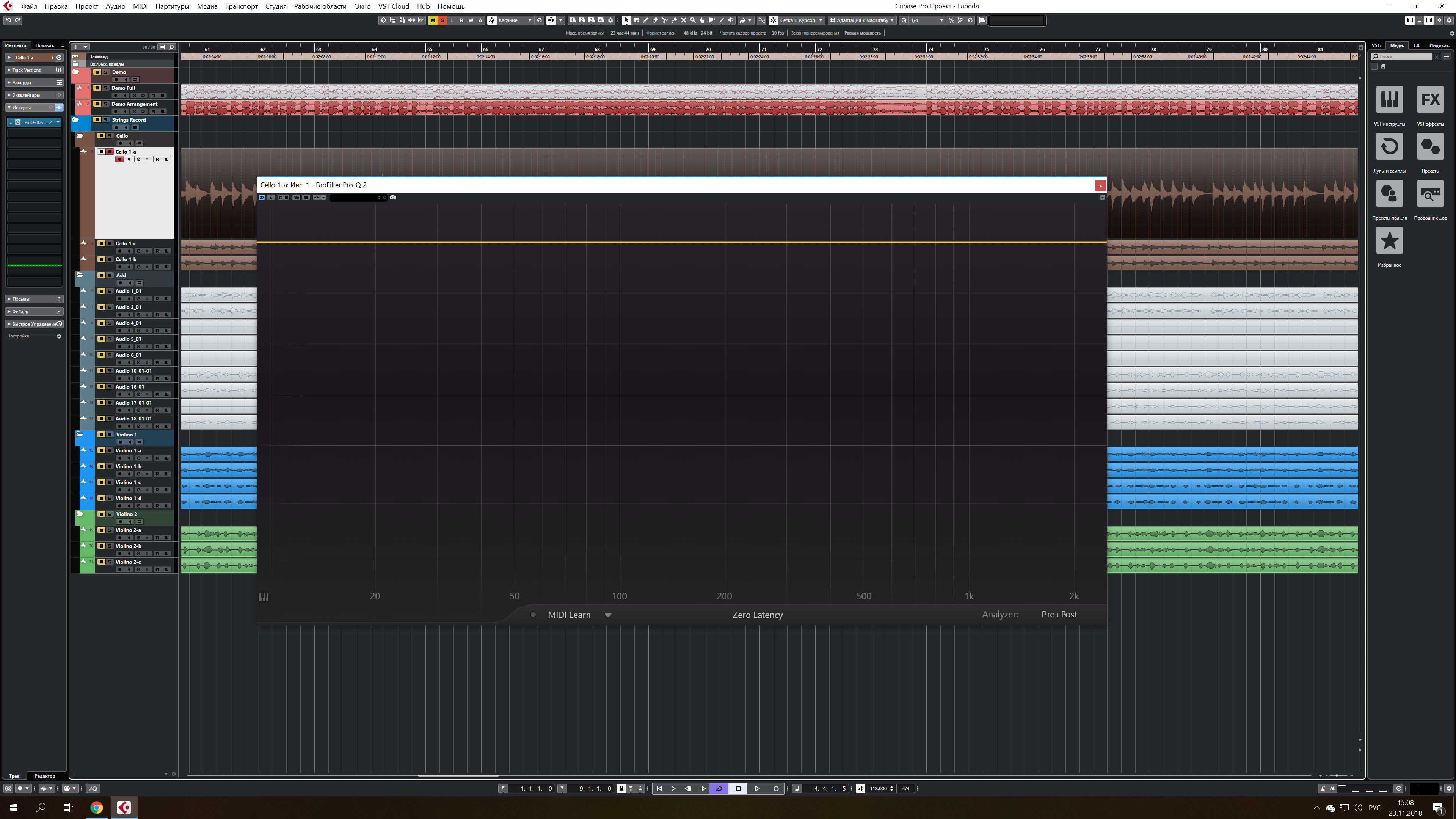Select the Eraser tool in toolbar
1456x819 pixels.
pyautogui.click(x=655, y=20)
